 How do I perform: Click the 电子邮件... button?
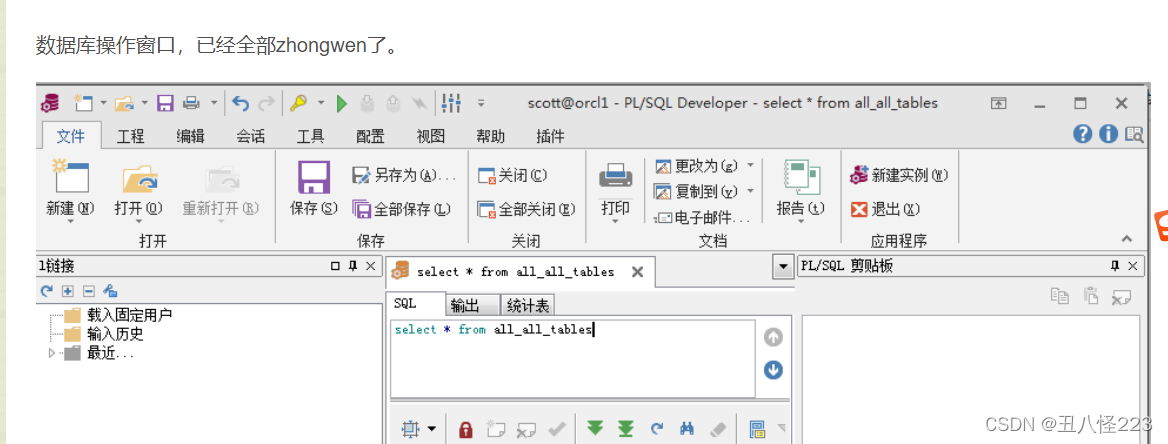coord(703,218)
